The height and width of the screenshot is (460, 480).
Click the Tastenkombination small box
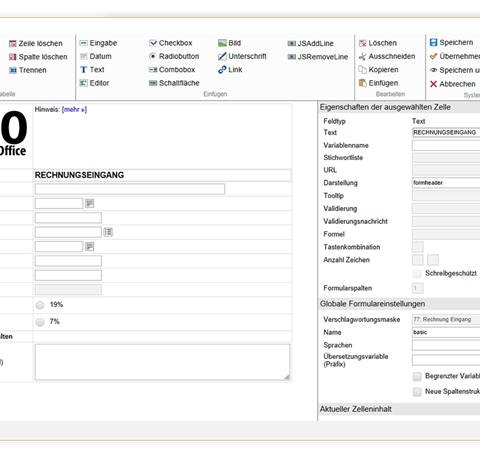[x=418, y=247]
